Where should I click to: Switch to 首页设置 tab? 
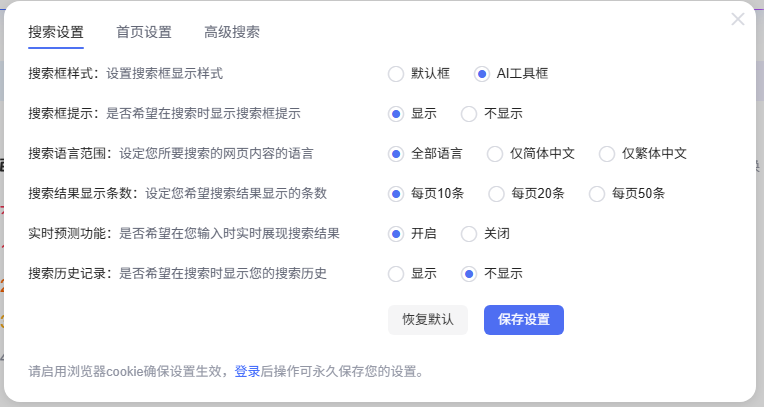[144, 32]
